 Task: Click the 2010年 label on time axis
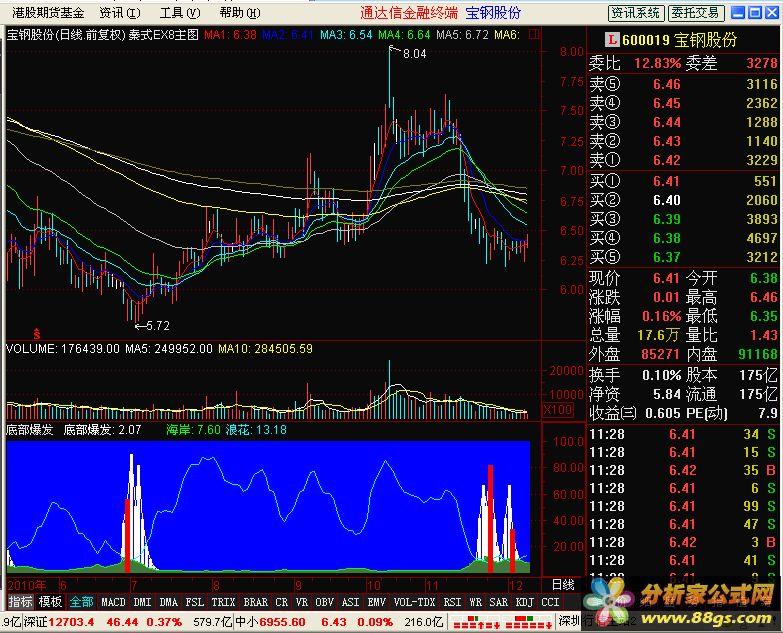27,585
